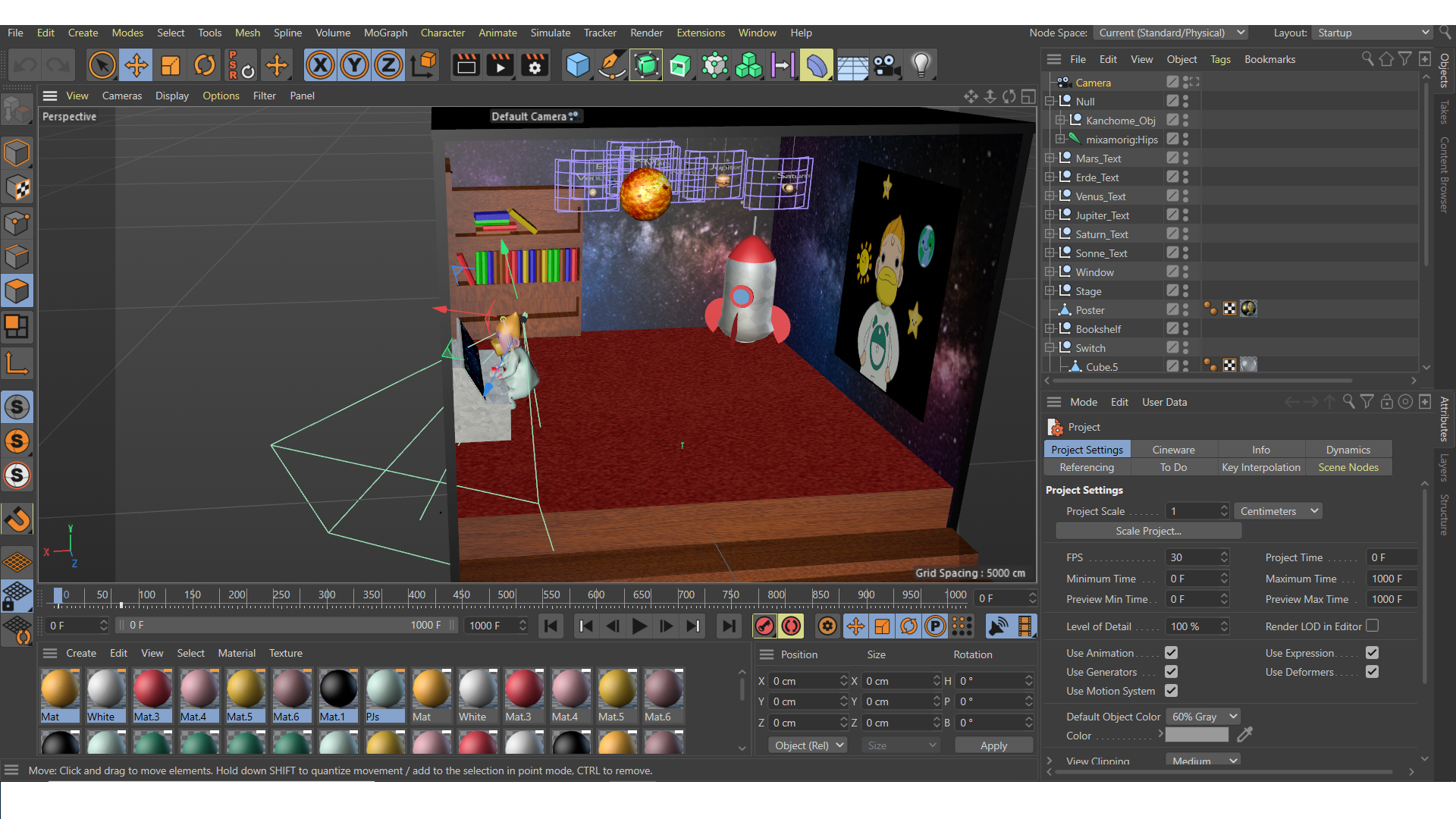Toggle the X axis lock icon
This screenshot has width=1456, height=819.
320,65
